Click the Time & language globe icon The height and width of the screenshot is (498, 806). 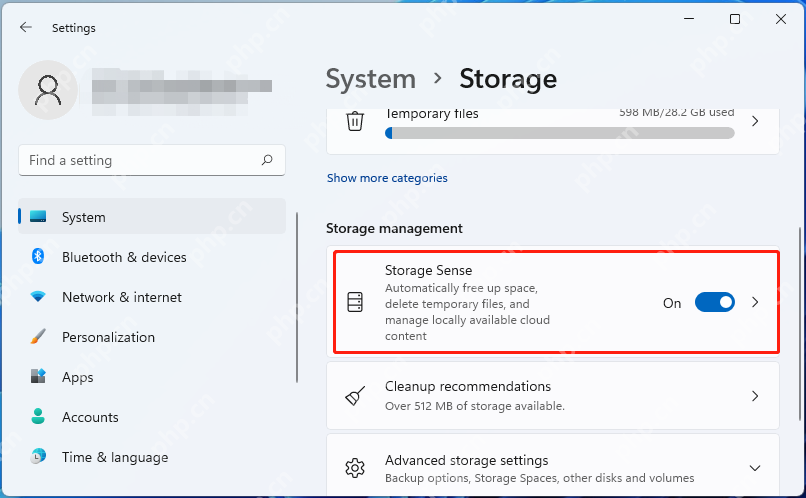point(38,456)
